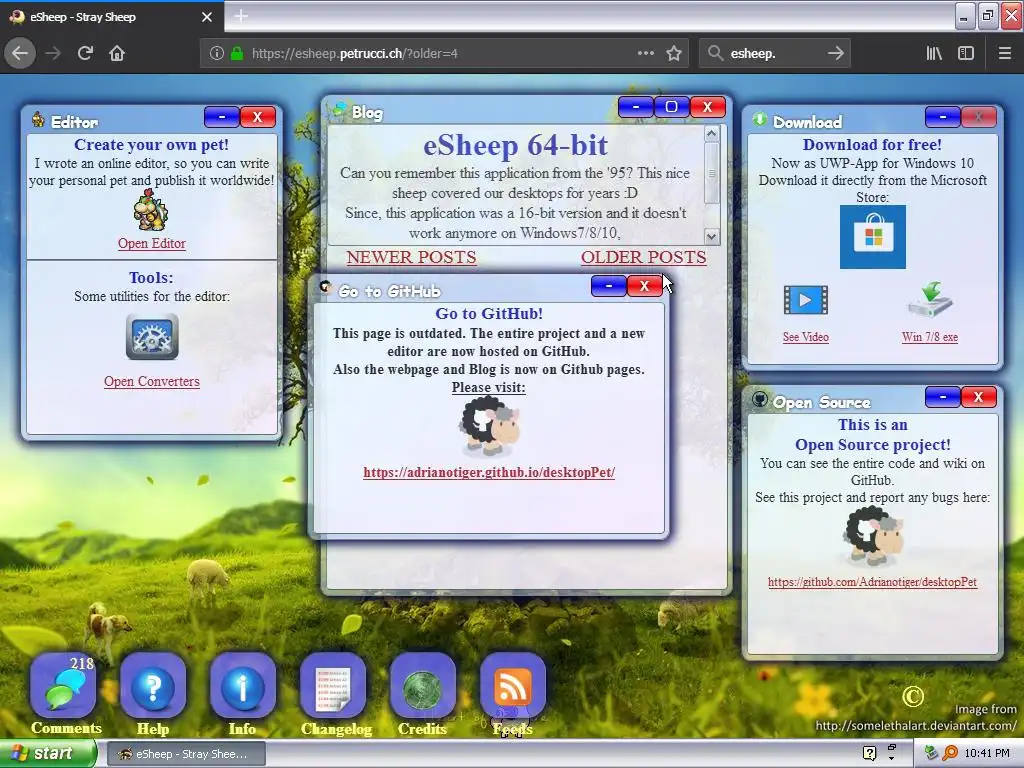The width and height of the screenshot is (1024, 768).
Task: Click the Blog window scrollbar thumb
Action: coord(712,173)
